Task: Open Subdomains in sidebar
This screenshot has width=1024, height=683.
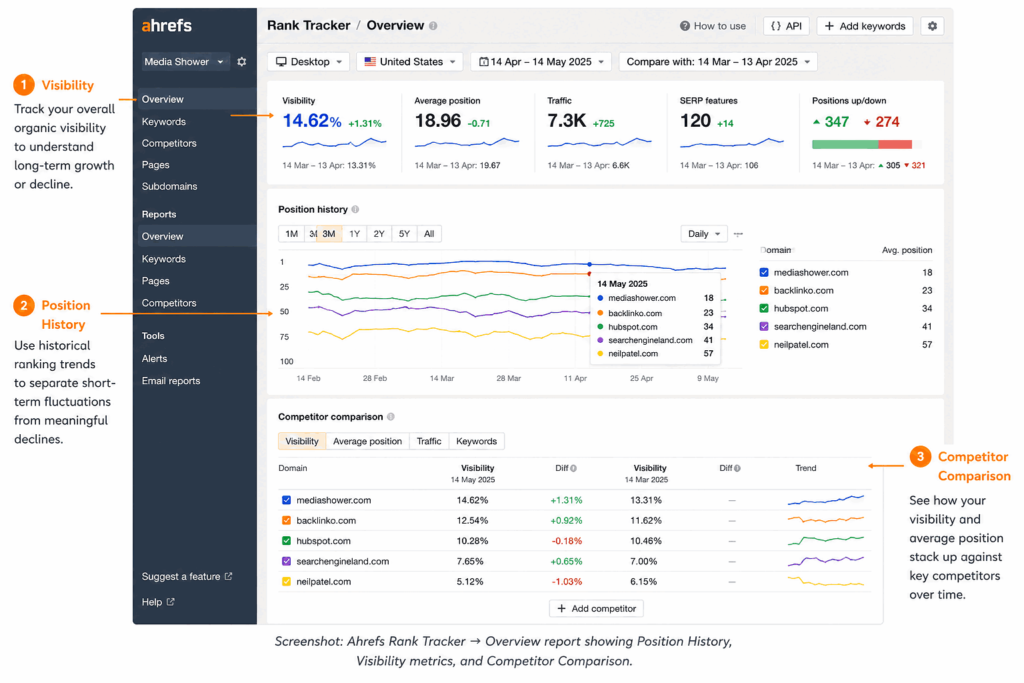Action: click(169, 186)
